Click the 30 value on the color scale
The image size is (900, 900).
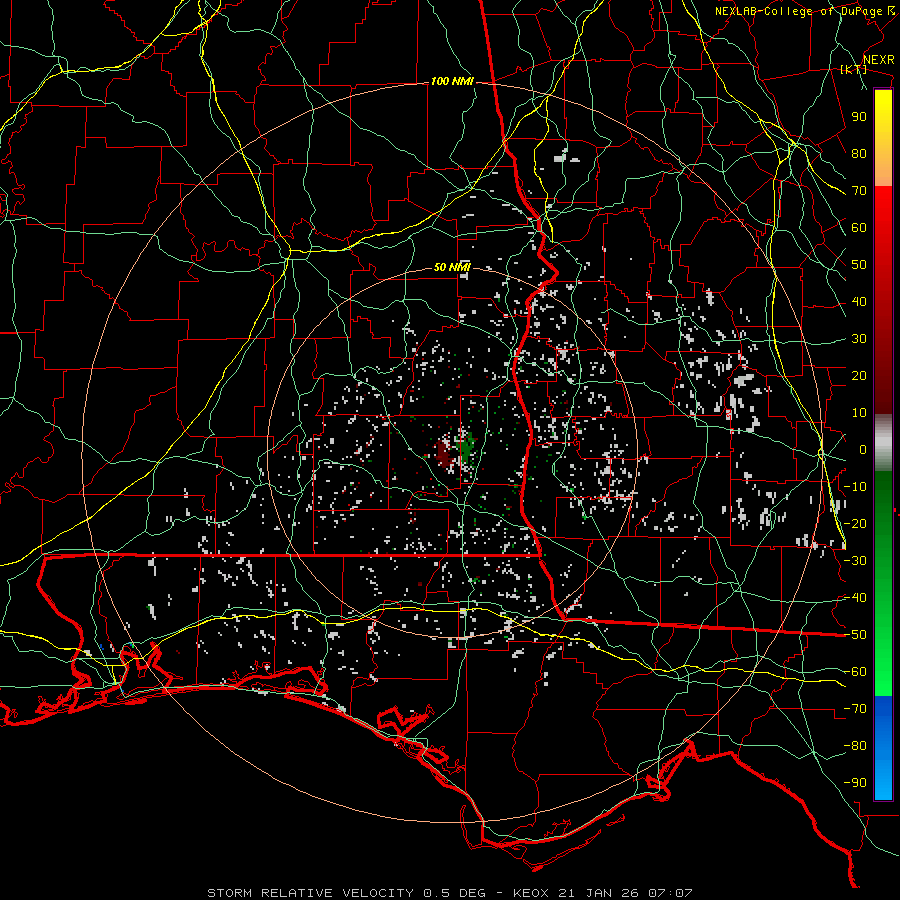pos(859,339)
